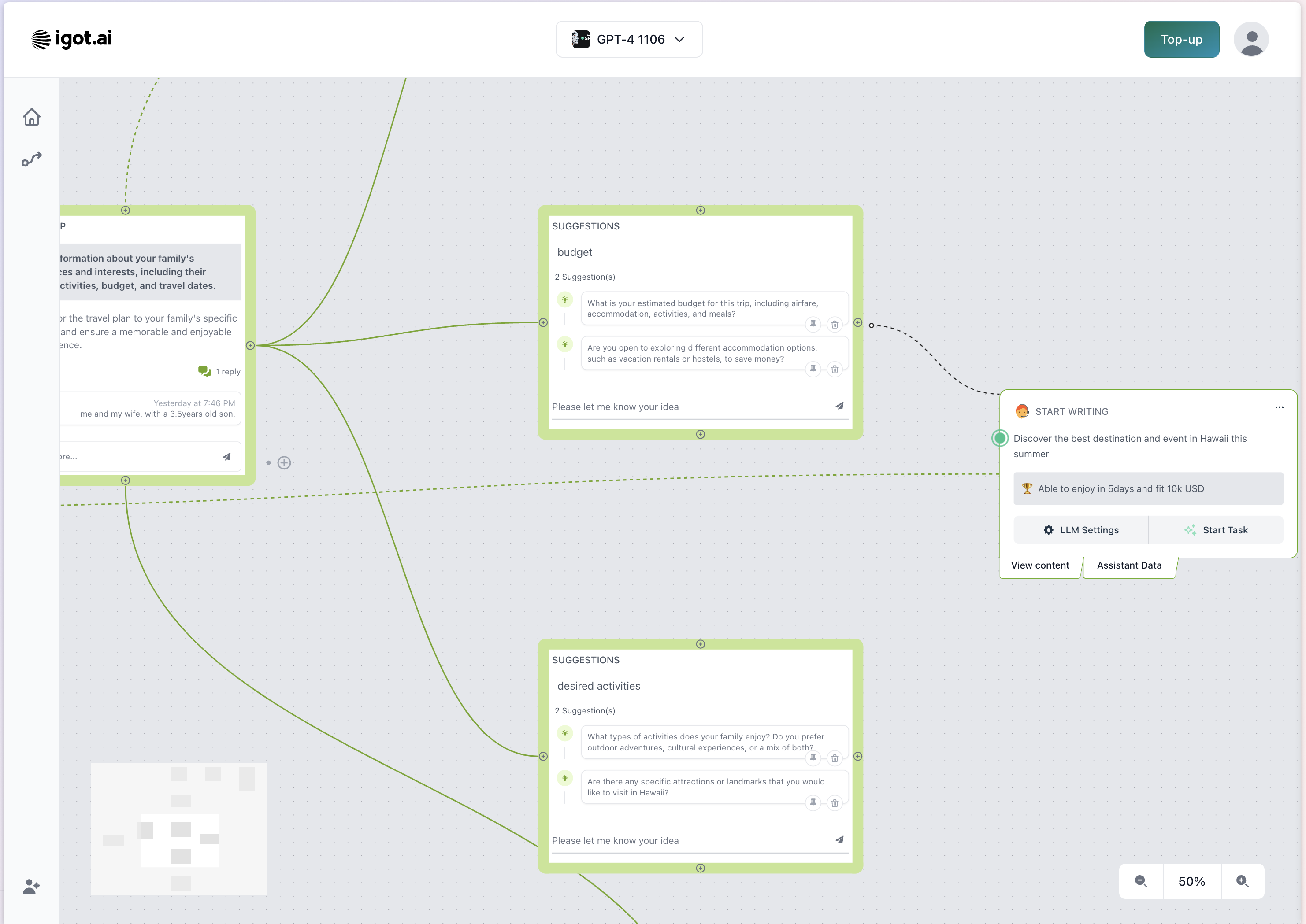Toggle green status circle on Start Writing card

pos(1000,438)
